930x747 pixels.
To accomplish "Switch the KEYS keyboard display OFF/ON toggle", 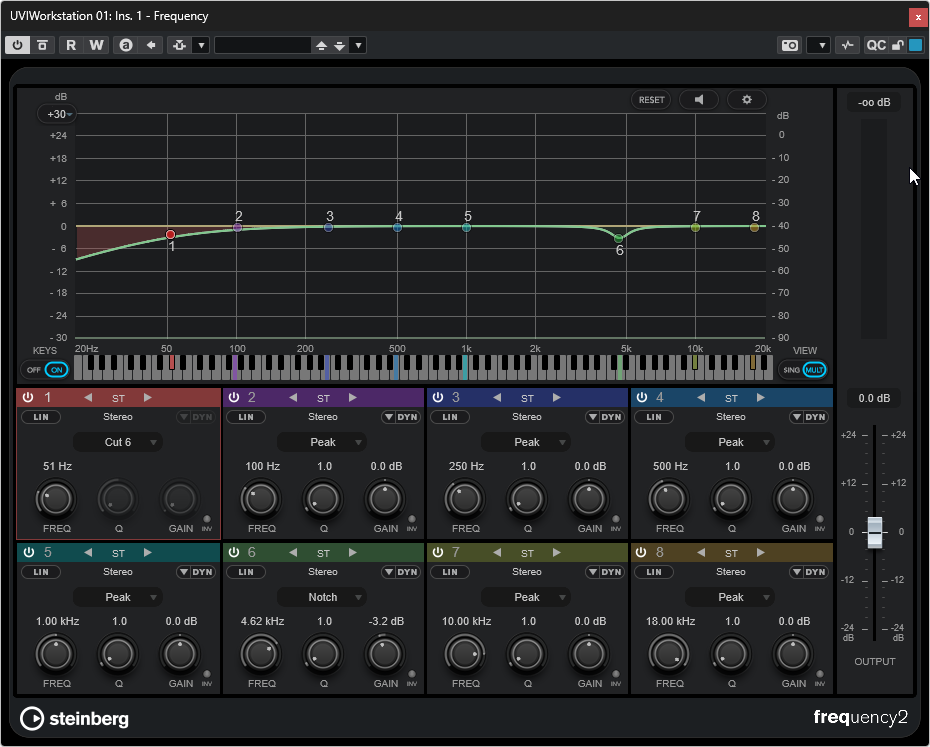I will tap(45, 370).
